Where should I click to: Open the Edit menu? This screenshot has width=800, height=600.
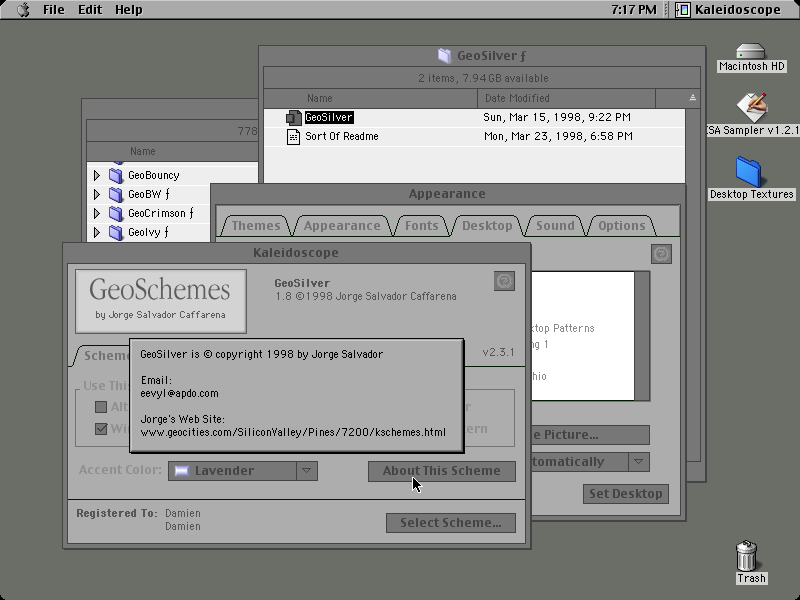(90, 10)
